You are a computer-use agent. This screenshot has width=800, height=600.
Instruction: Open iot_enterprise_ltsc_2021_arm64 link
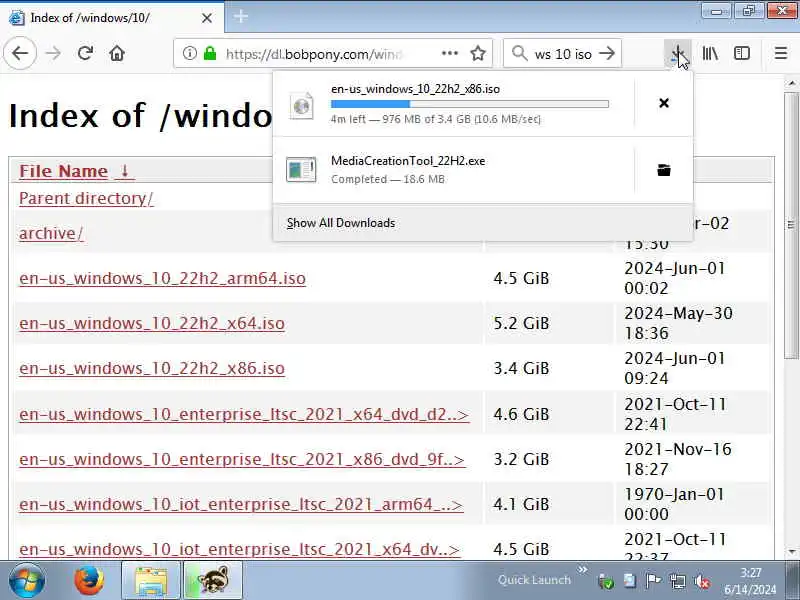[x=241, y=504]
